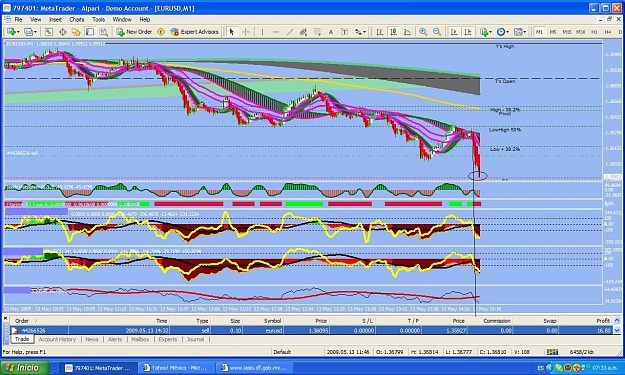Select the M1 timeframe
Image resolution: width=625 pixels, height=375 pixels.
[x=539, y=32]
